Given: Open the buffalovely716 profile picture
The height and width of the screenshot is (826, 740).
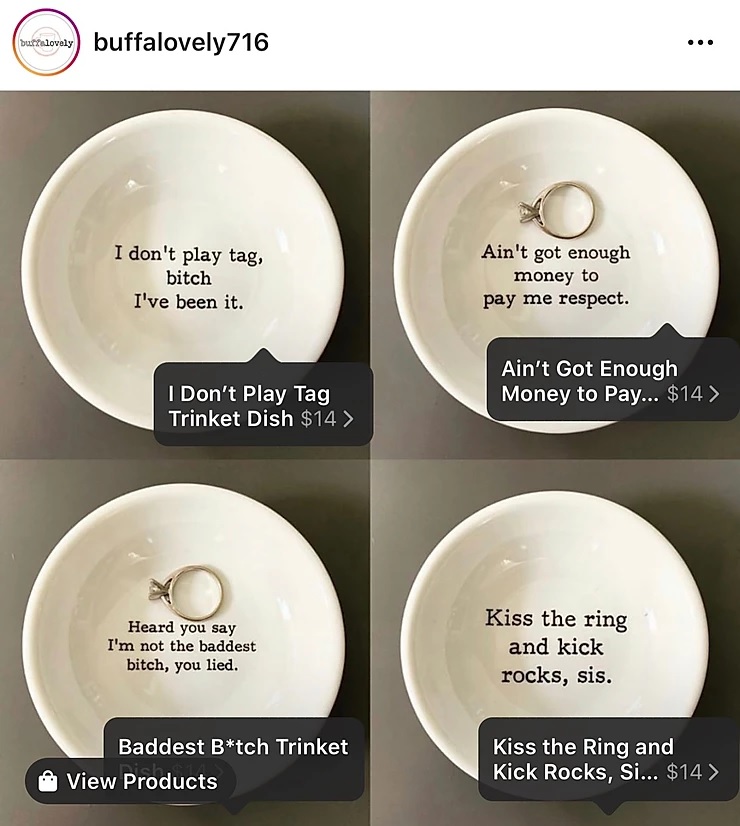Looking at the screenshot, I should point(46,43).
